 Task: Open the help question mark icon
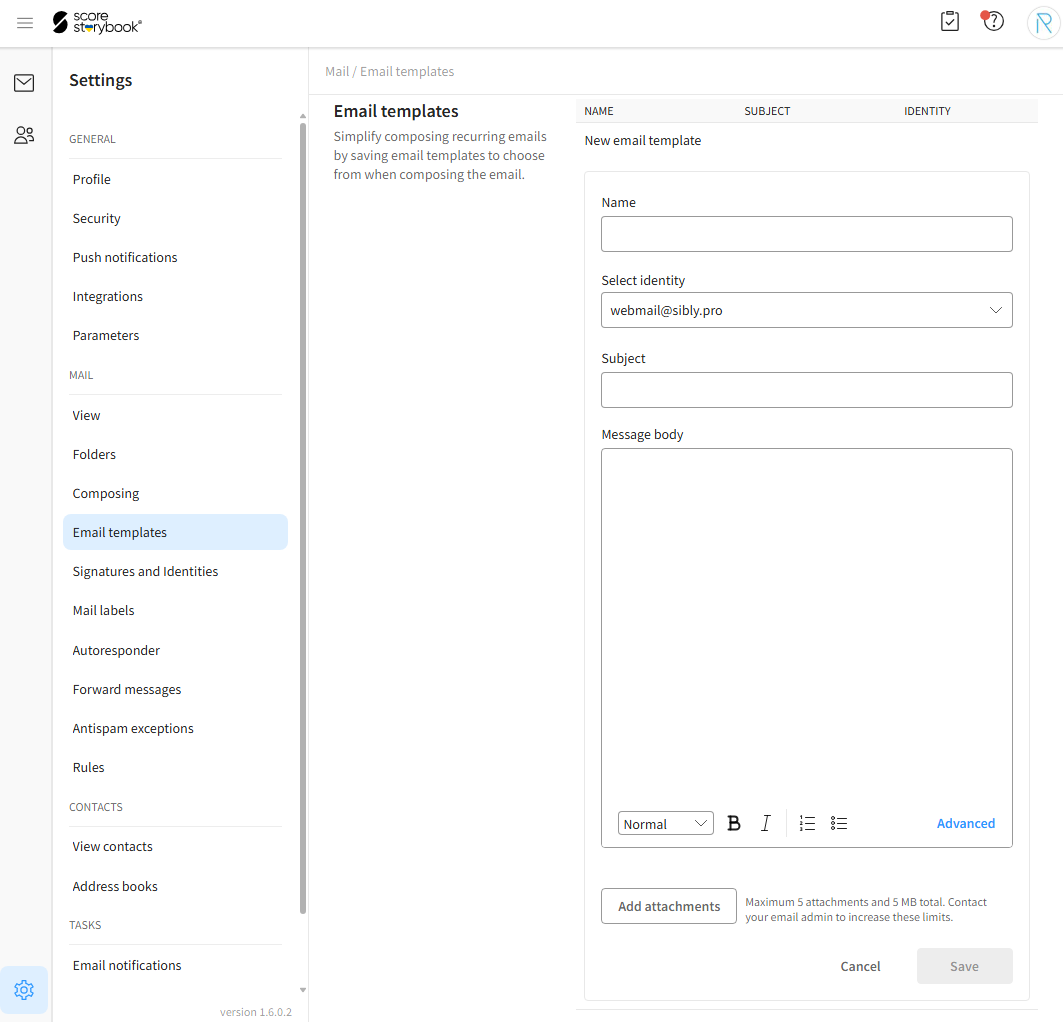[x=993, y=21]
